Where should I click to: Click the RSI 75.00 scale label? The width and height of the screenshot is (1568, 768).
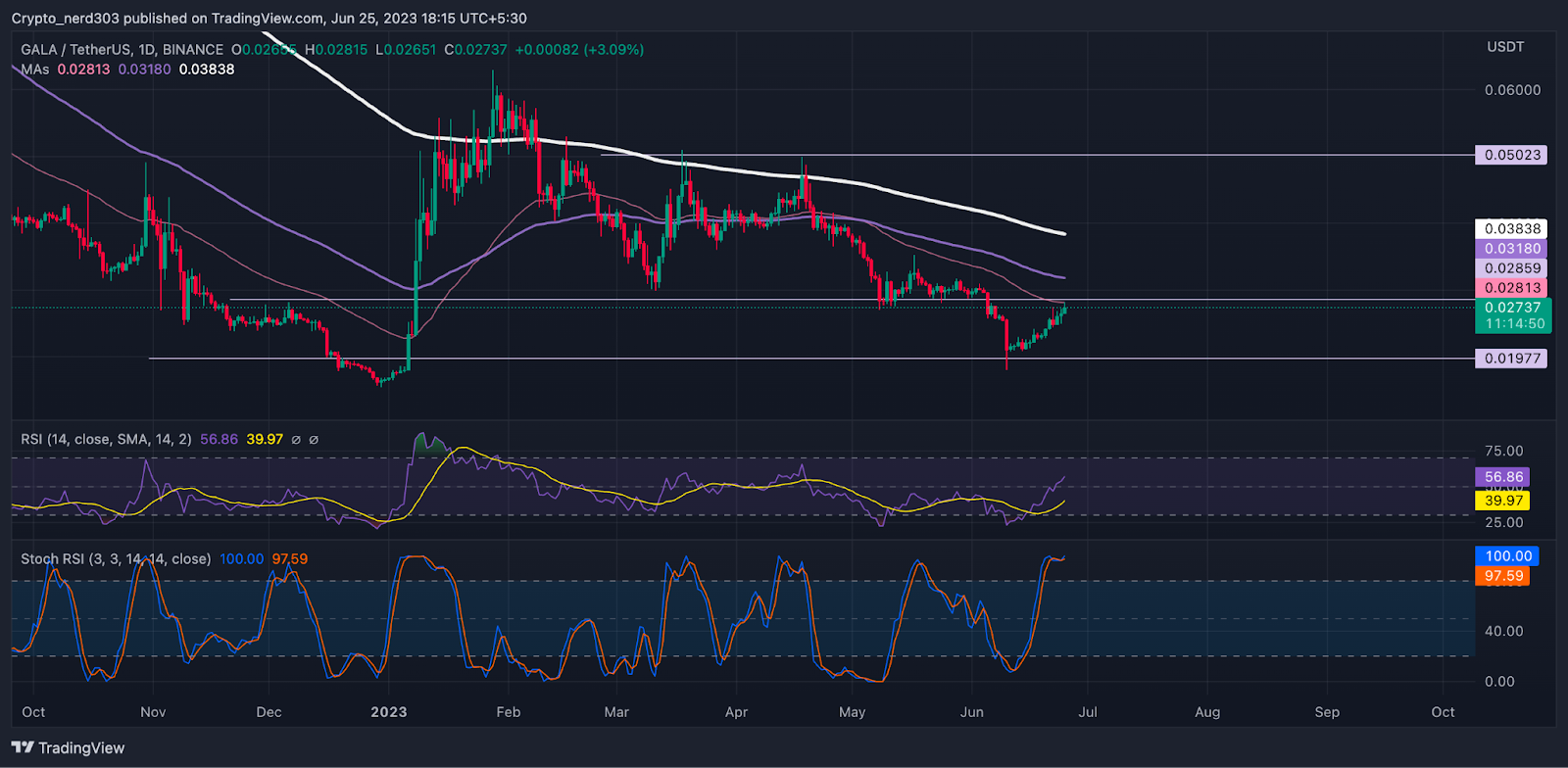click(1504, 452)
